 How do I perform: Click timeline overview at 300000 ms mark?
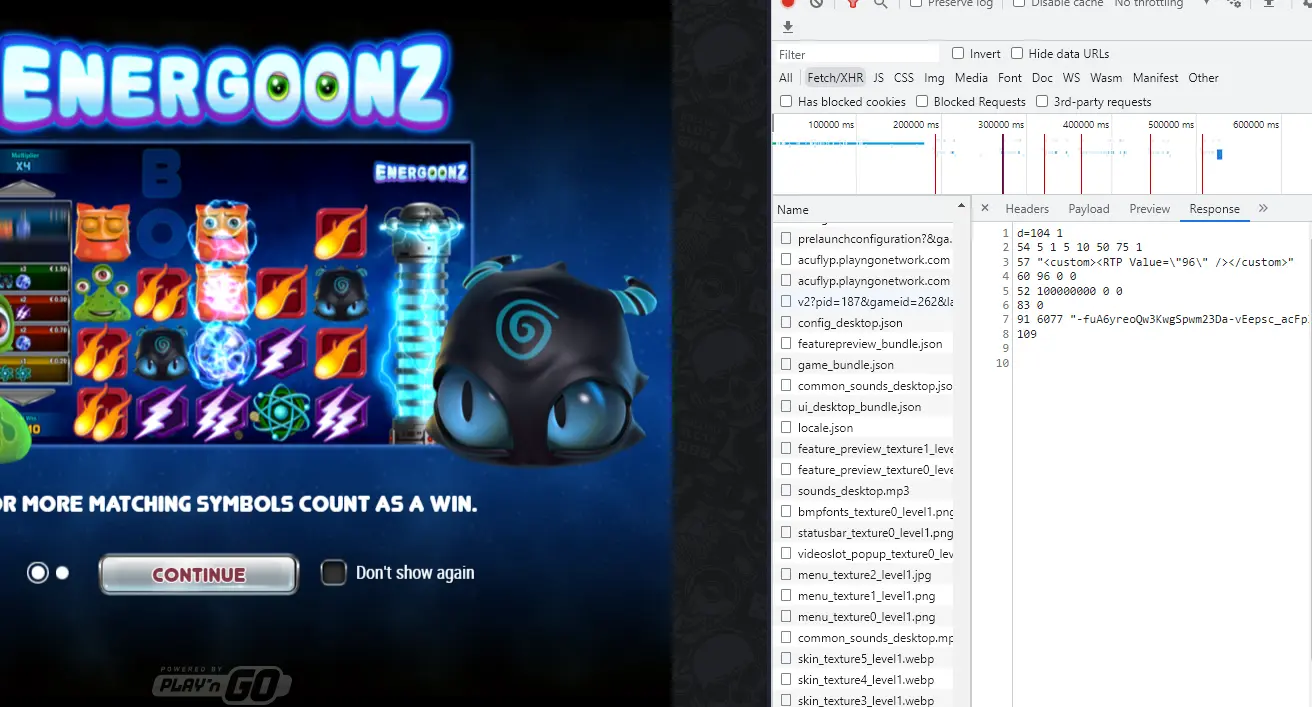click(1001, 125)
